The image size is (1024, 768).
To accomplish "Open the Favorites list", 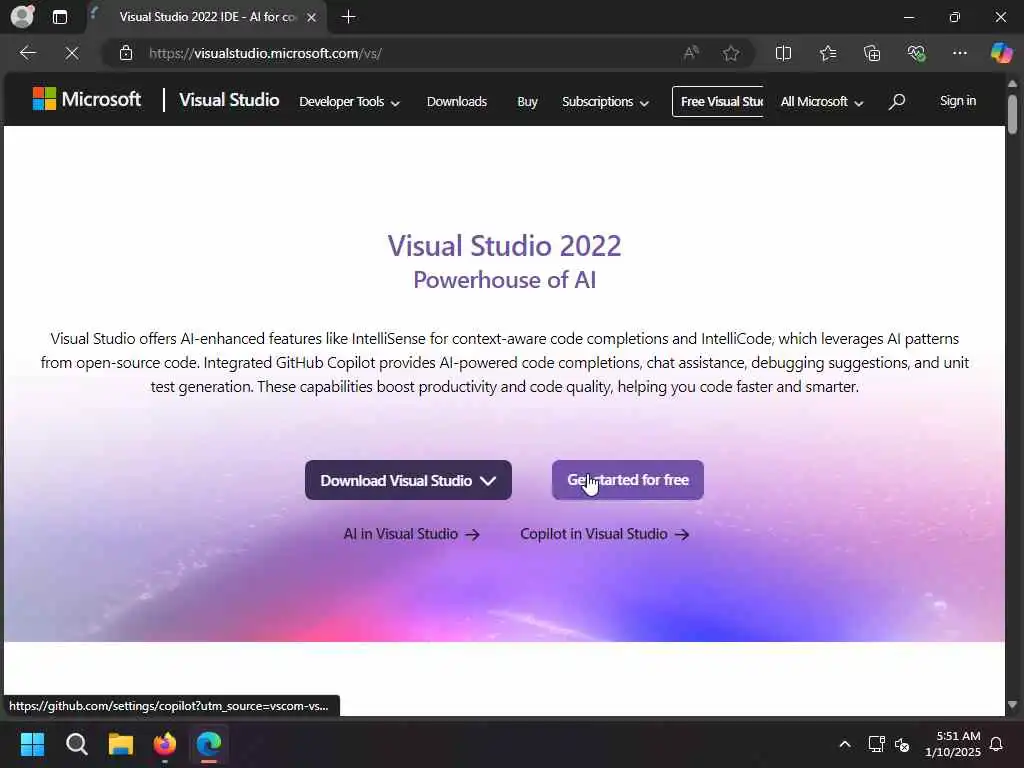I will click(x=828, y=53).
